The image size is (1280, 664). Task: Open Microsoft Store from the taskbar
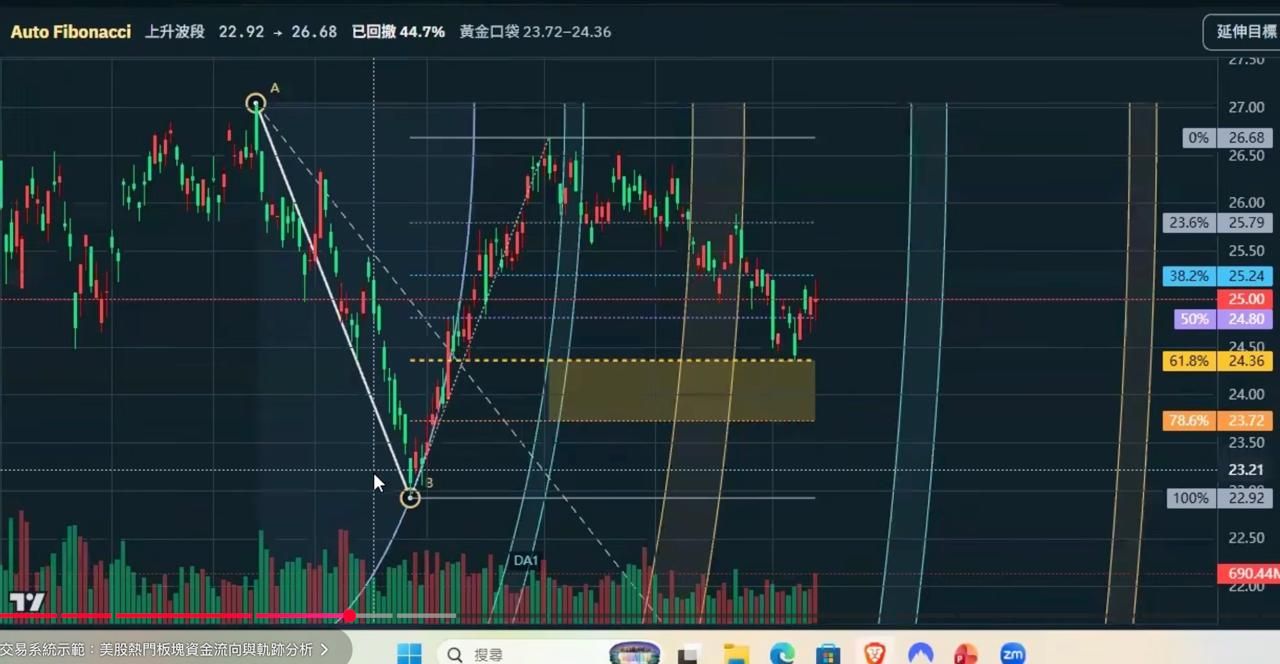[828, 654]
